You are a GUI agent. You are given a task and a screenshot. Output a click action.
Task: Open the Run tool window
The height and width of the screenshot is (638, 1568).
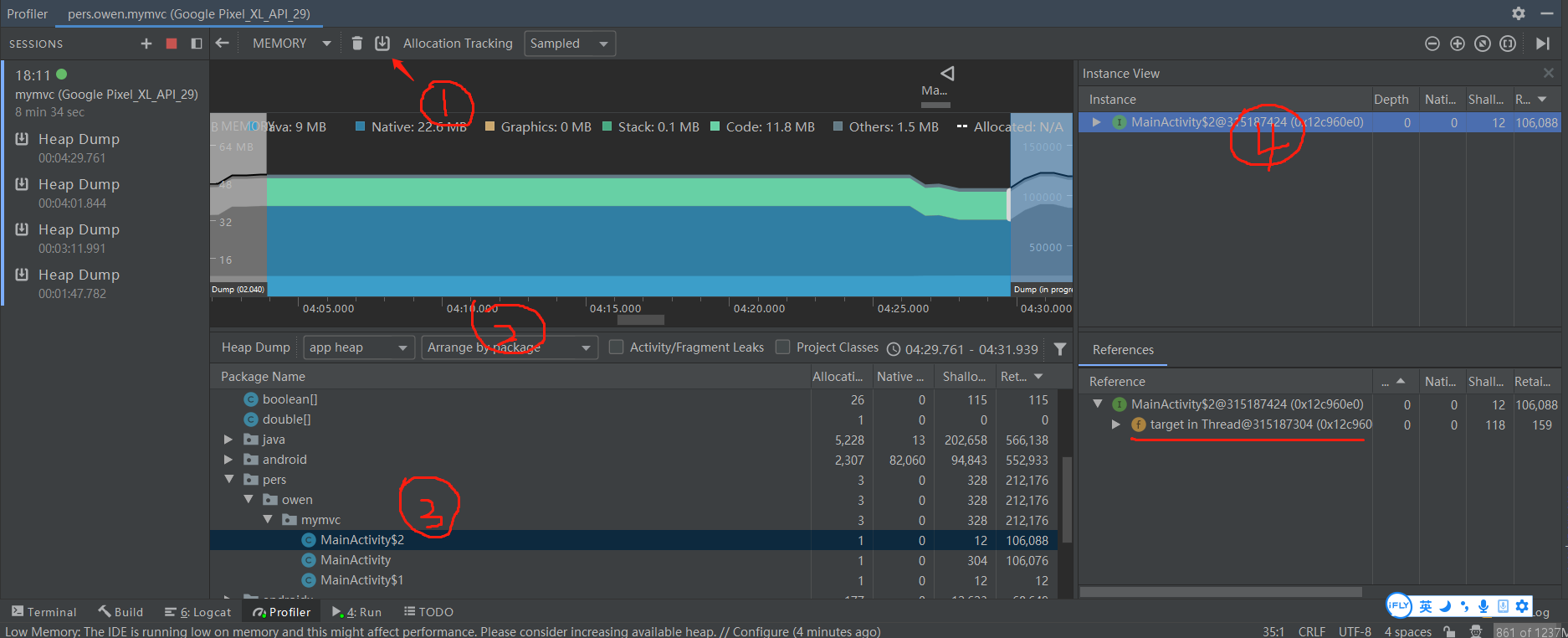coord(357,612)
